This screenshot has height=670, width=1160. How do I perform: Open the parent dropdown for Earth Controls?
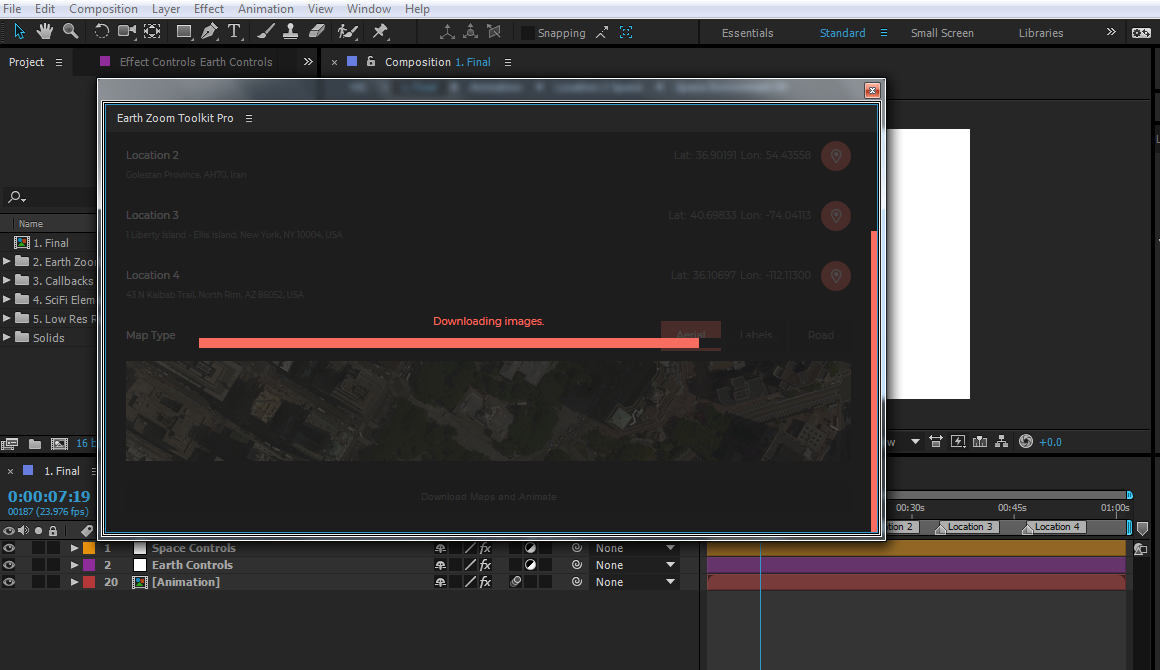(x=635, y=565)
